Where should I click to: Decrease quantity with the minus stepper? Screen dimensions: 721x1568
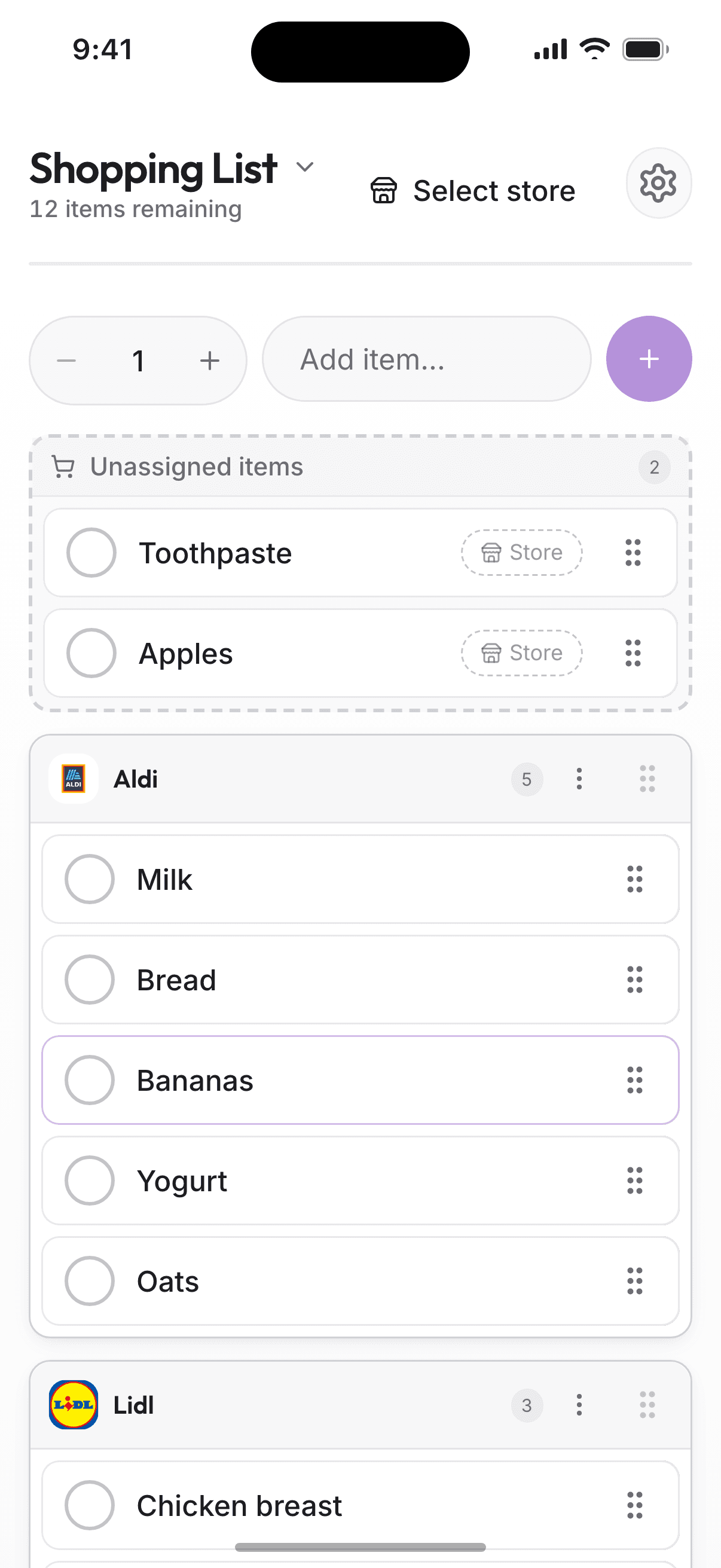(66, 361)
